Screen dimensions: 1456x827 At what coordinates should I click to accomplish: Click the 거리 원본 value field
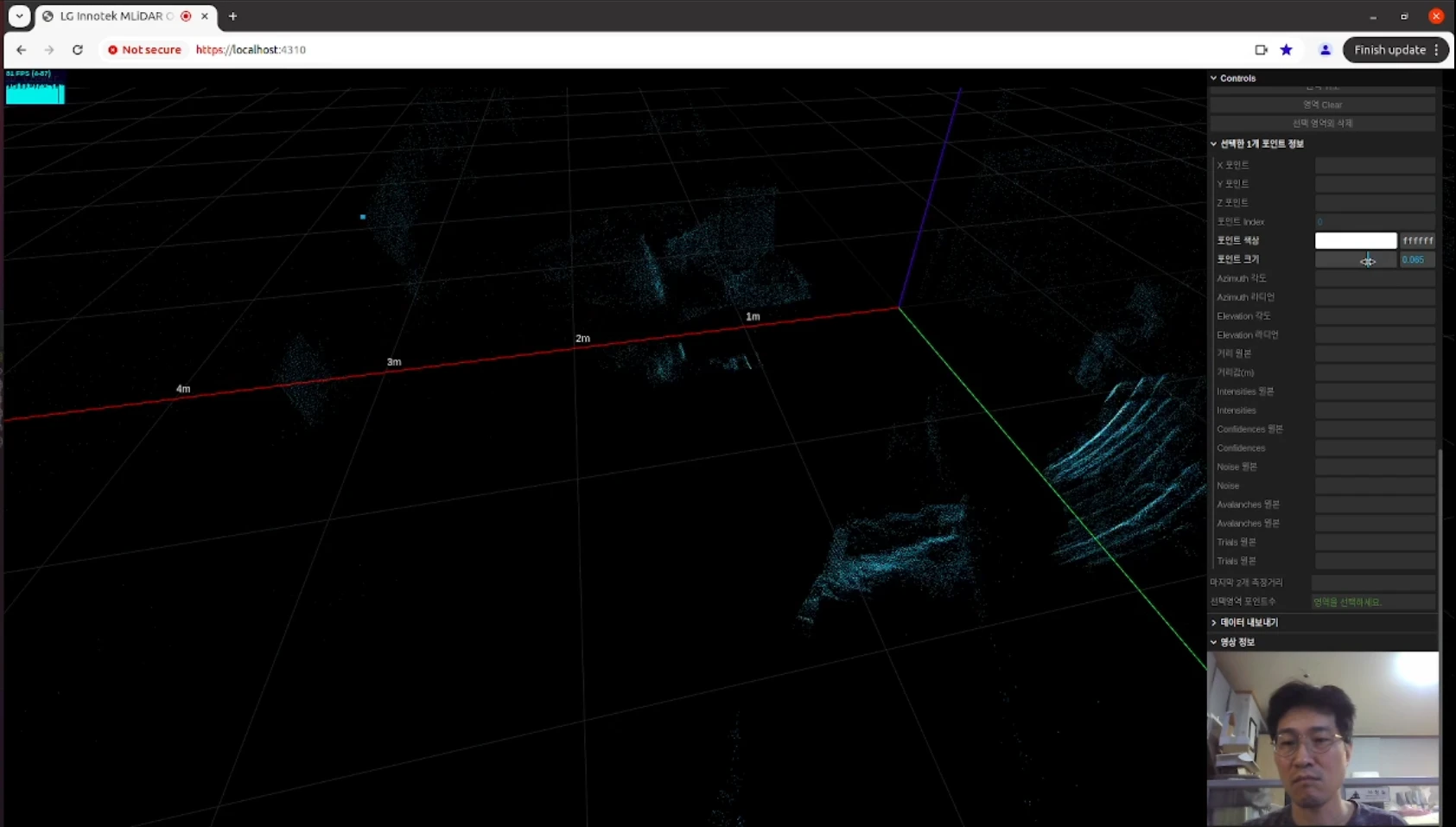click(1375, 353)
